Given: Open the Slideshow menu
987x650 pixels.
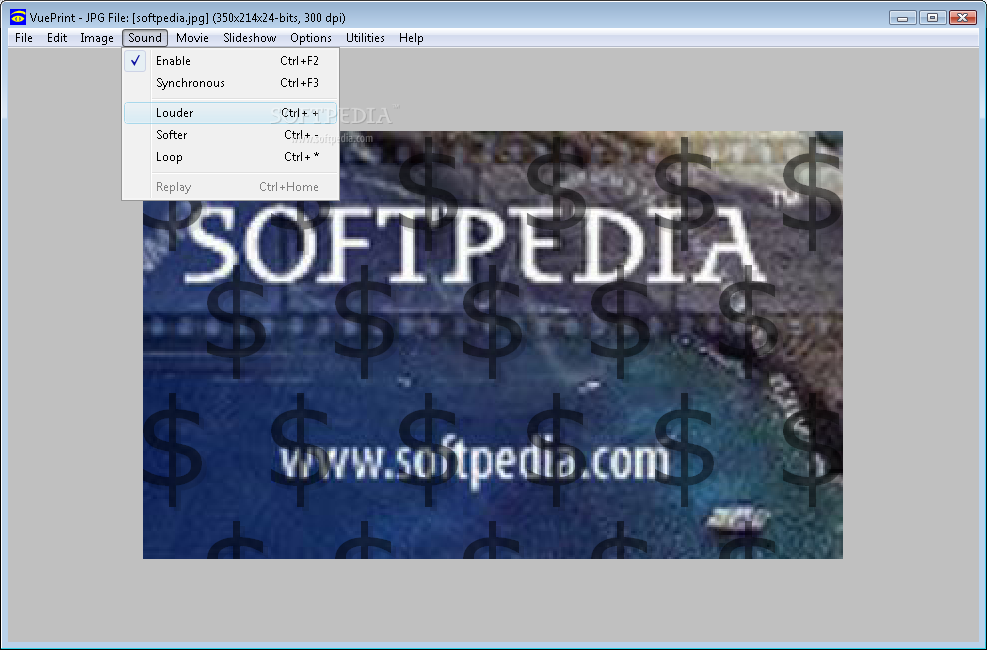Looking at the screenshot, I should [x=249, y=38].
